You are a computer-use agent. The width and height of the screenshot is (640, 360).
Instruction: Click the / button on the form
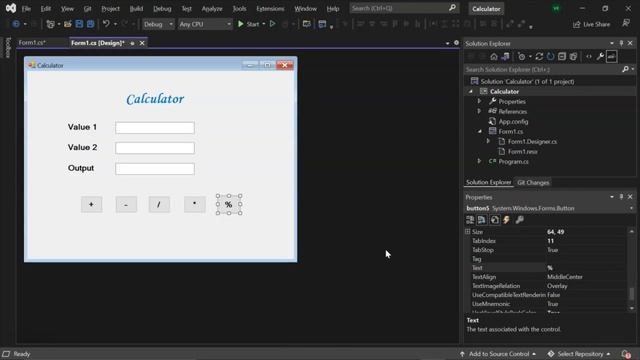click(159, 204)
